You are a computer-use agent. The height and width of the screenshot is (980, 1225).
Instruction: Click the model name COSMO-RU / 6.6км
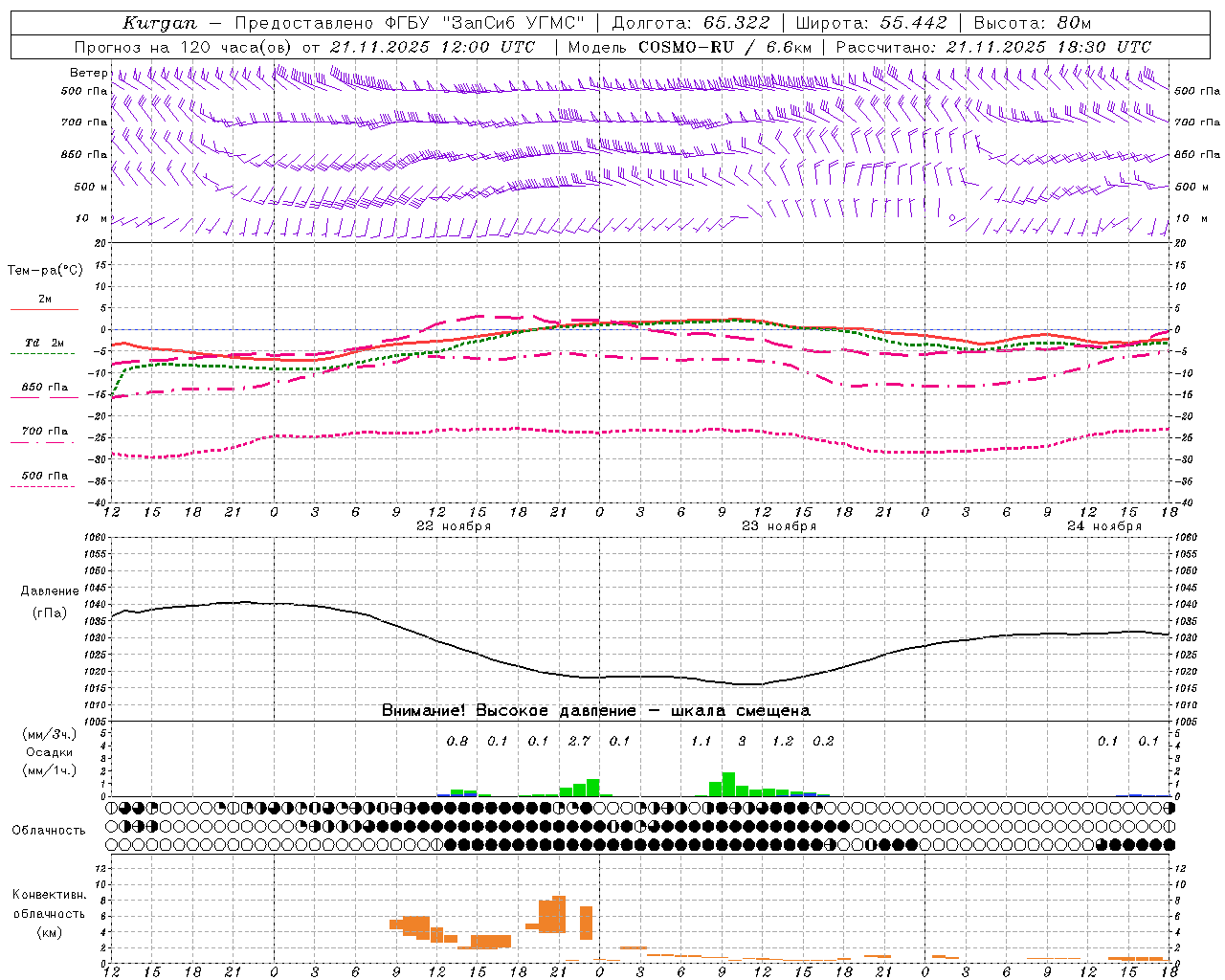[725, 47]
